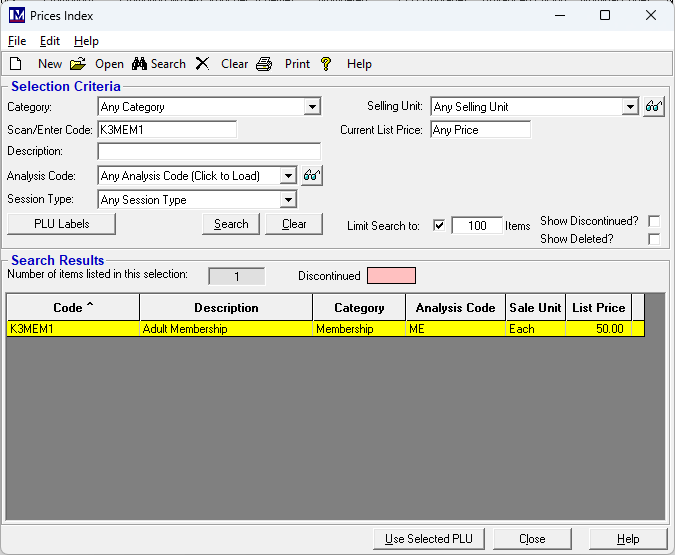Click the limit items field showing 100
The height and width of the screenshot is (555, 675).
click(477, 226)
